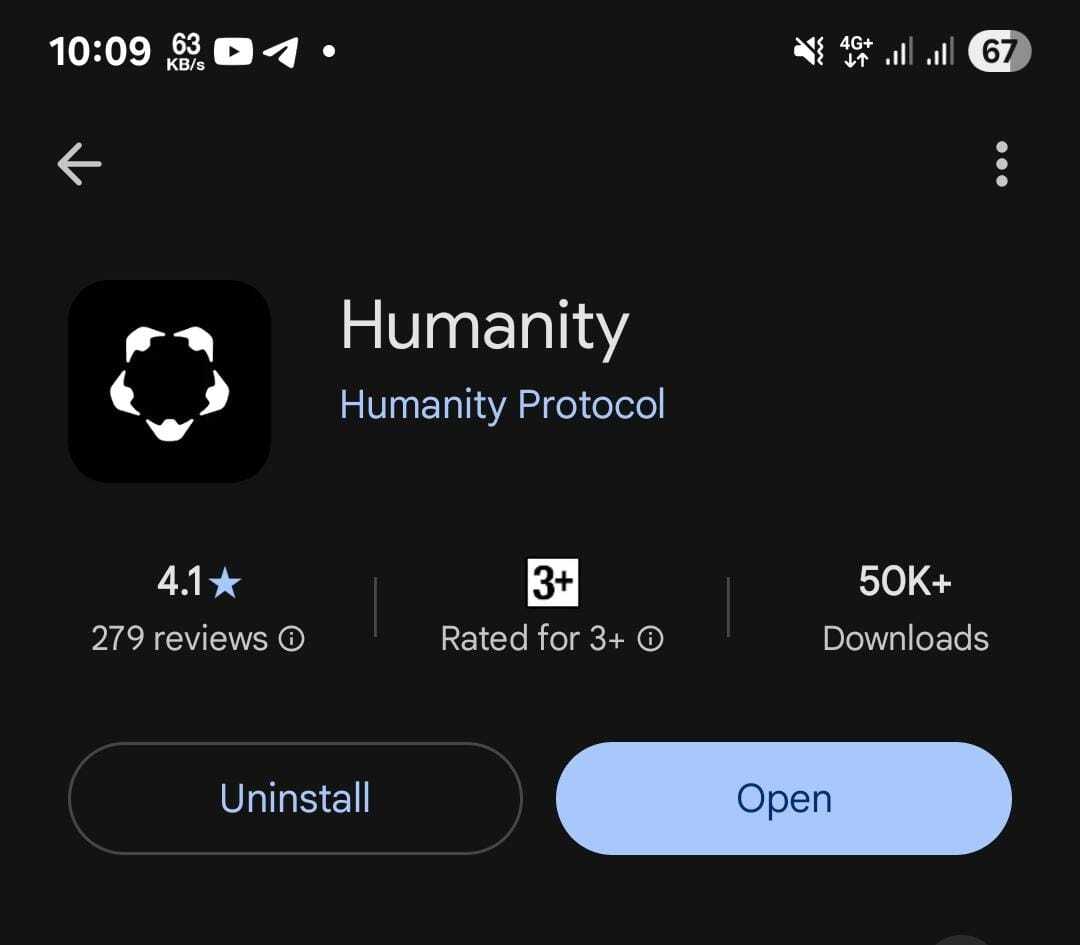Tap the 4G+ network data icon
The image size is (1080, 945).
(x=856, y=52)
